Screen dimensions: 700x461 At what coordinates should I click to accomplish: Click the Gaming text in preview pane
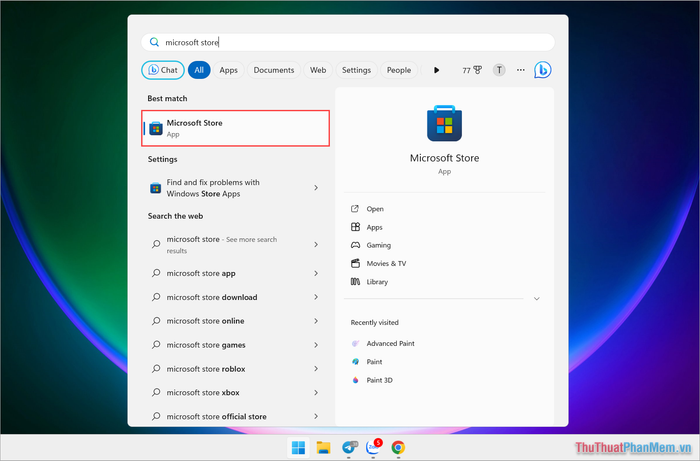[379, 245]
